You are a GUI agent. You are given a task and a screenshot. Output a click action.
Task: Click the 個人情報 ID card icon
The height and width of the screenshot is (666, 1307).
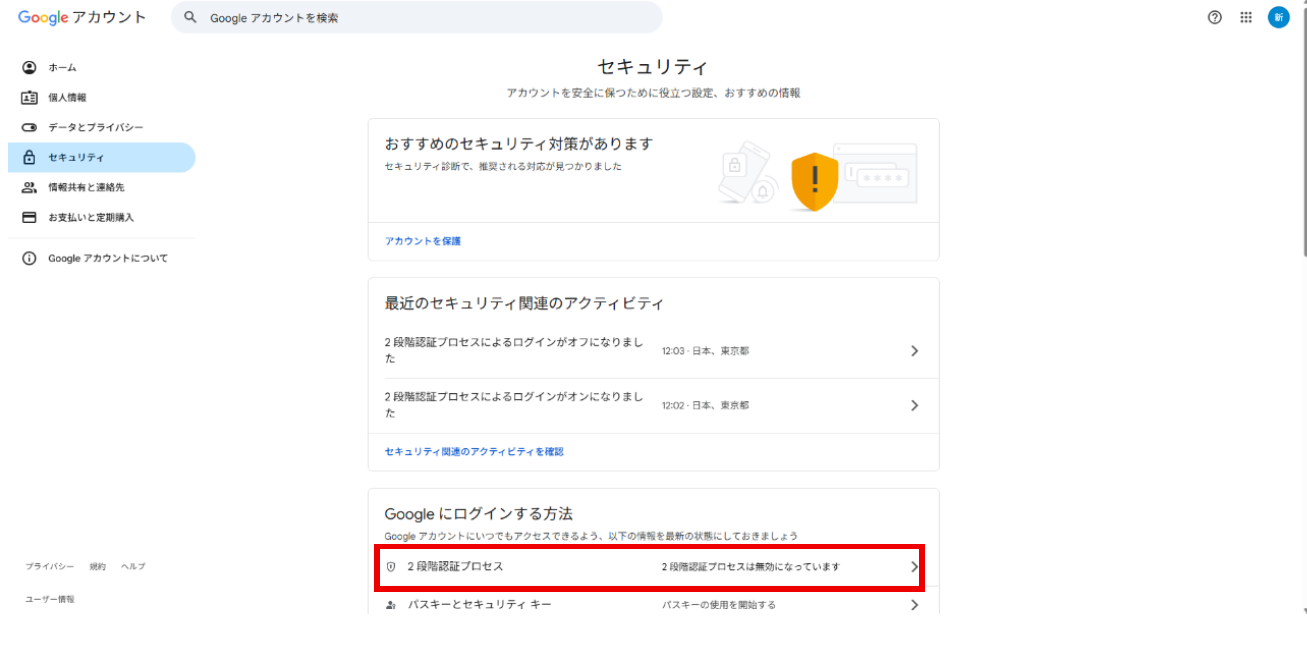click(29, 97)
